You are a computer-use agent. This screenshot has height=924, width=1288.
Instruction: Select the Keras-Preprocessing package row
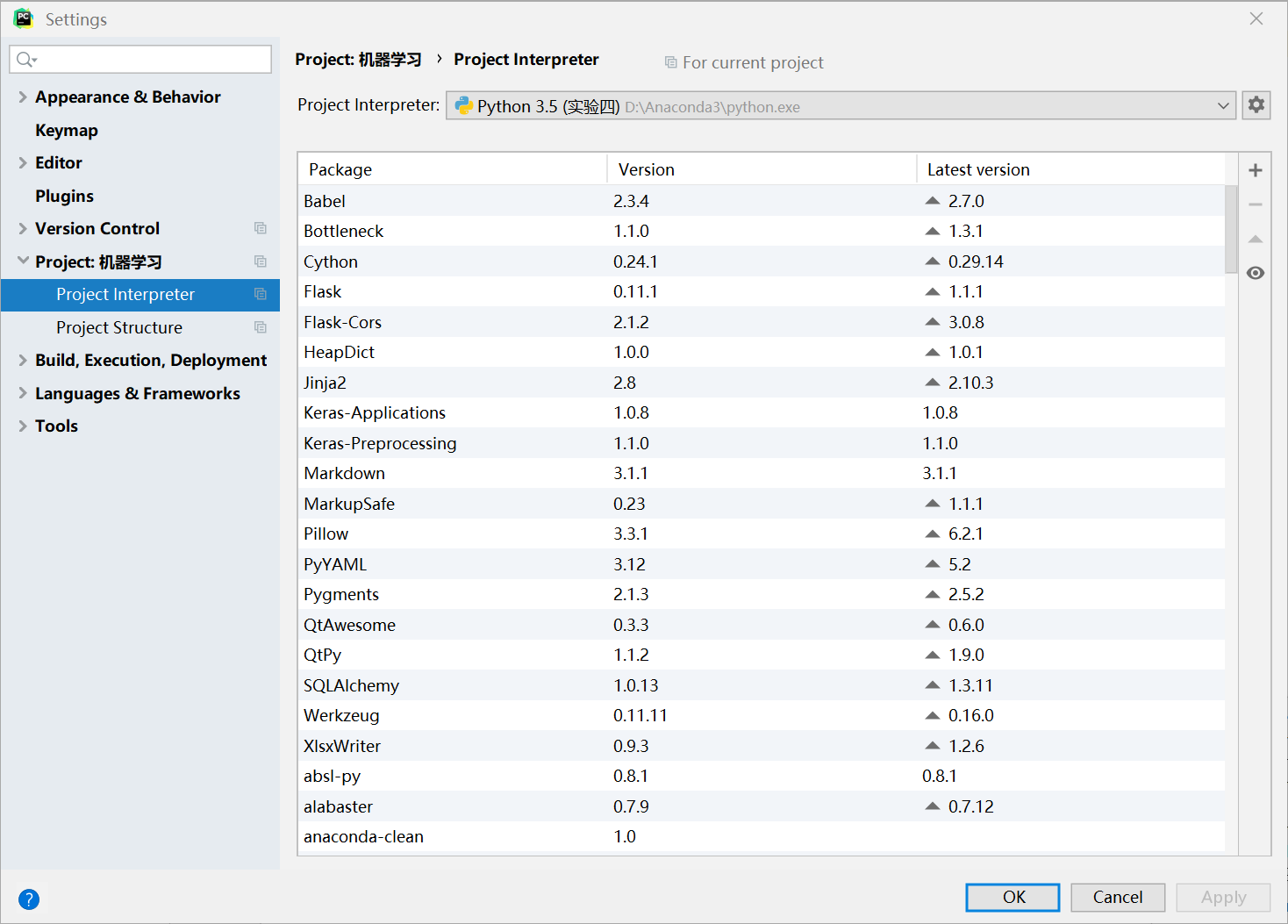click(762, 443)
